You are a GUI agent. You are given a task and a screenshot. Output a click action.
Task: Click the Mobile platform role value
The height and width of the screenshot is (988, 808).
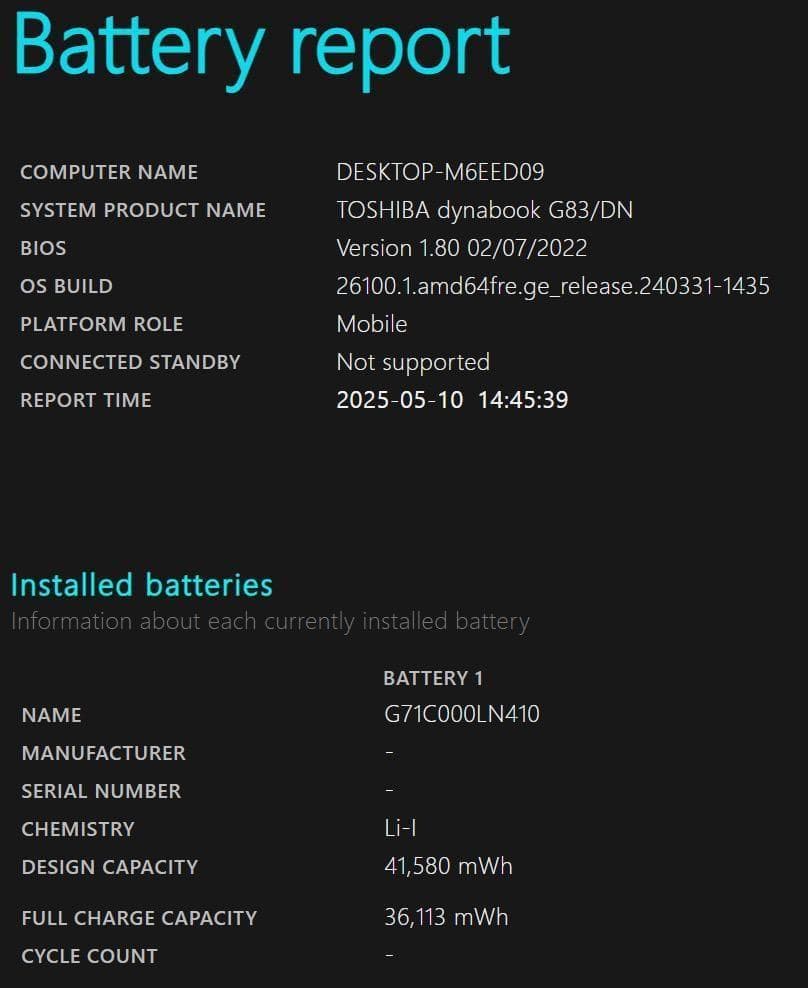pyautogui.click(x=371, y=324)
